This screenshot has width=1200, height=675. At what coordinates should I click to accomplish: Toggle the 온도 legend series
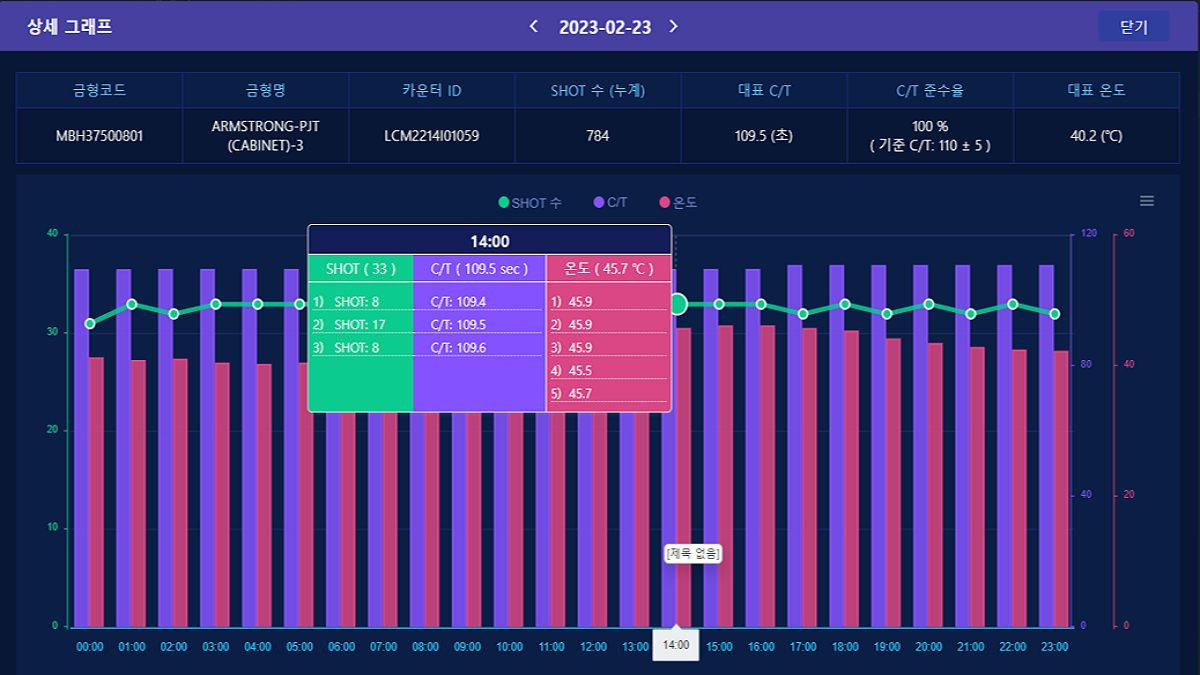pos(677,203)
